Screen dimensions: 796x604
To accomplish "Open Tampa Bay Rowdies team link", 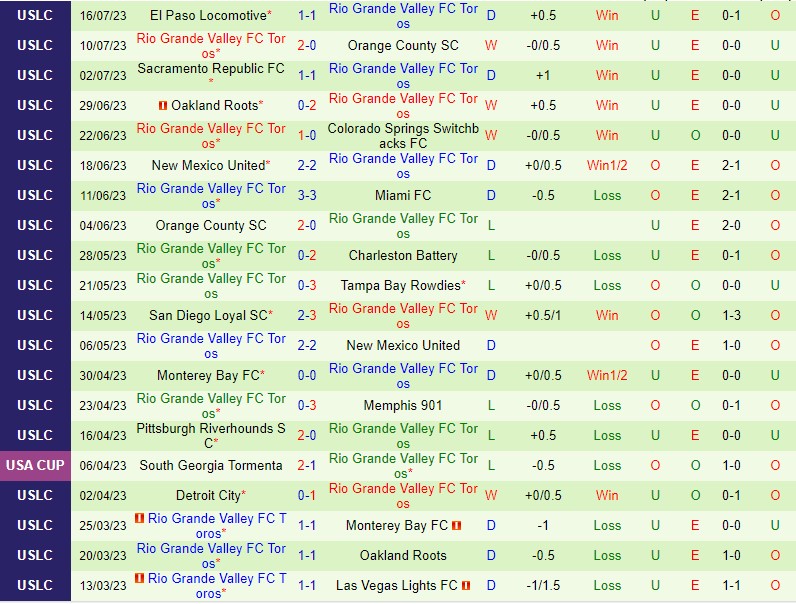I will tap(401, 285).
